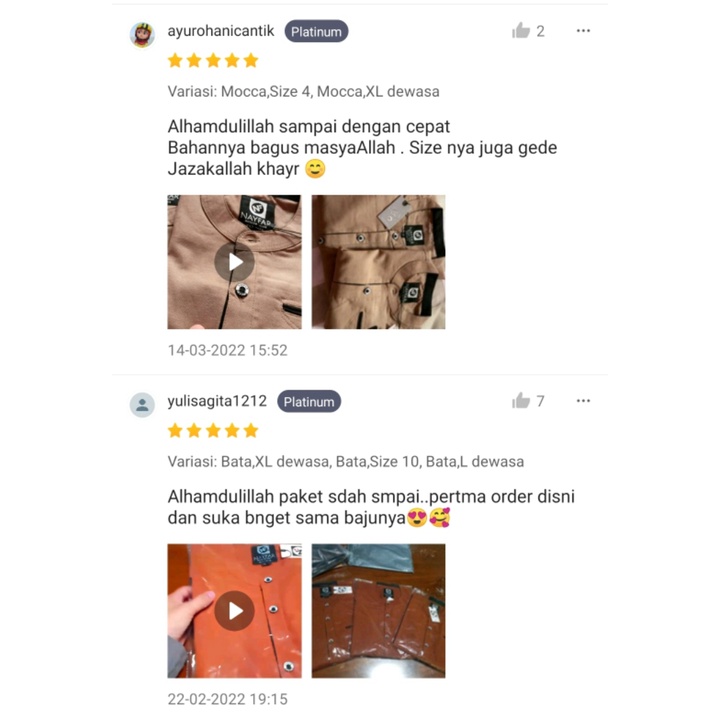
Task: Select the Bata variation text line
Action: (x=346, y=461)
